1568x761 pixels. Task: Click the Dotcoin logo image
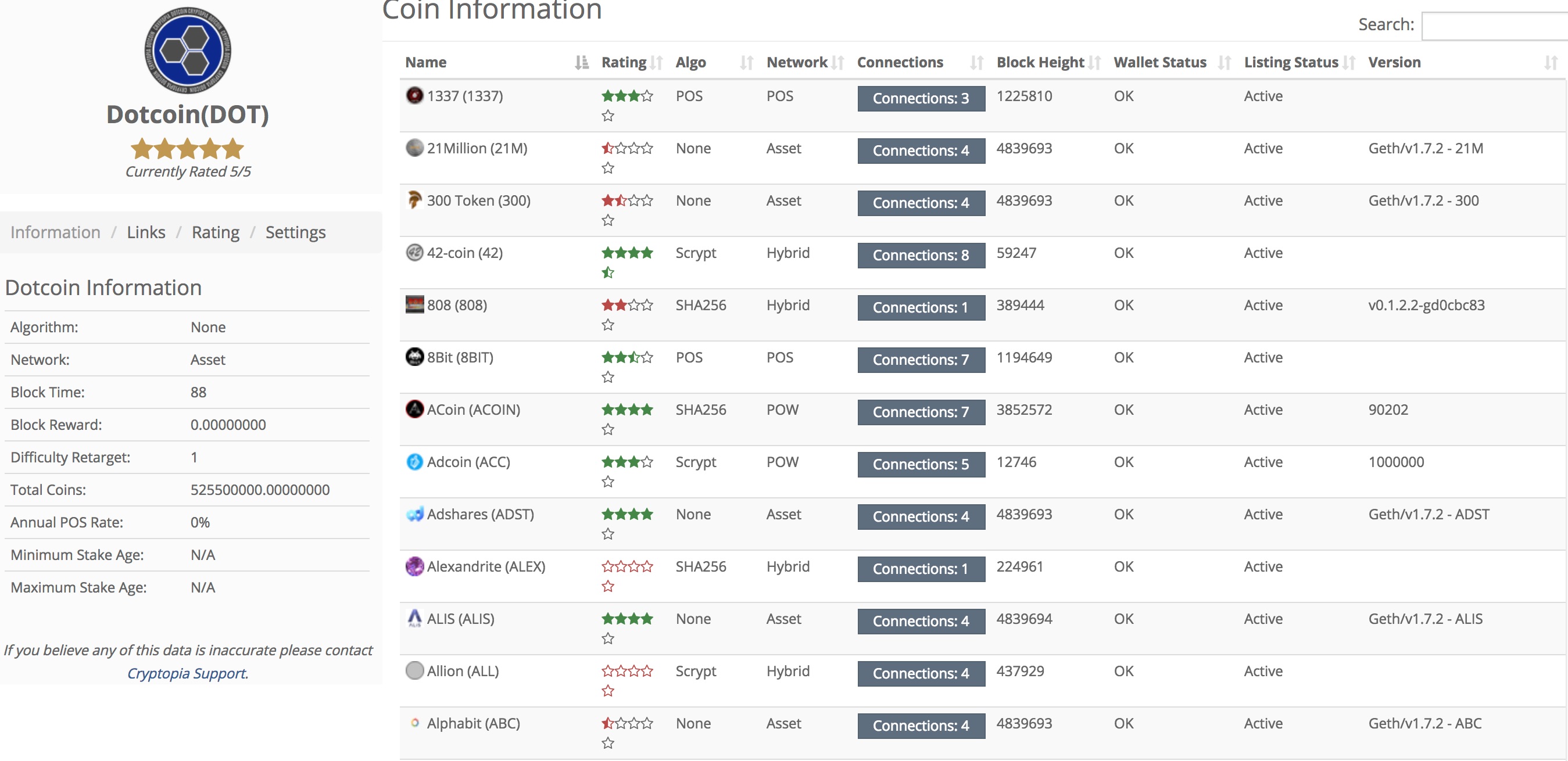pyautogui.click(x=188, y=51)
